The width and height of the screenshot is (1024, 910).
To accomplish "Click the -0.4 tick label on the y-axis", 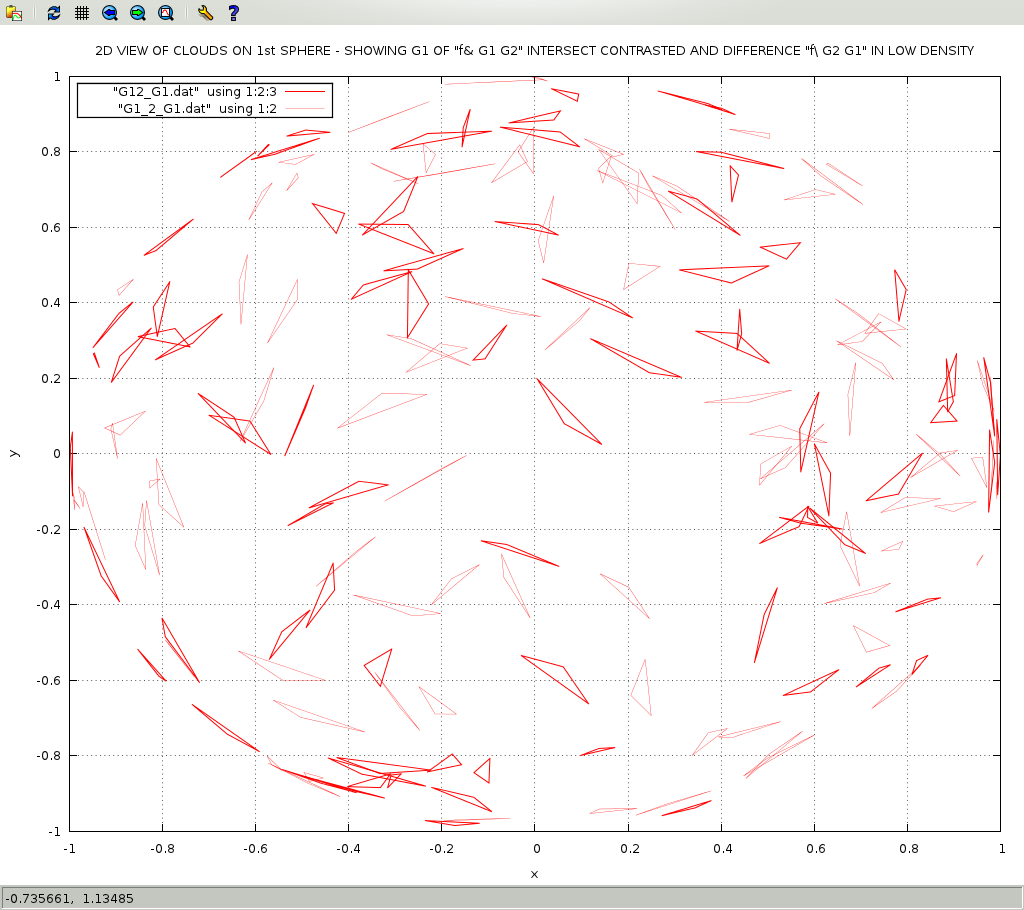I will [48, 605].
